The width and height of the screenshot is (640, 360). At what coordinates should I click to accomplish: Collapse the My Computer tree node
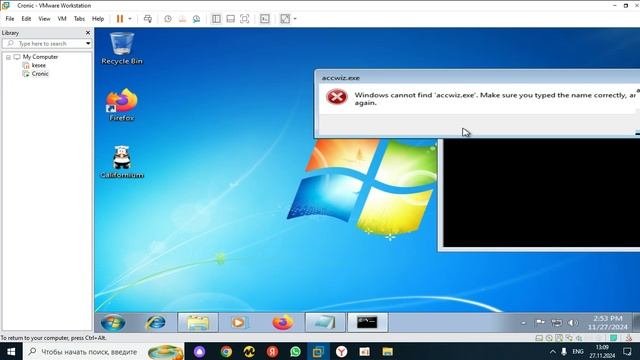click(x=8, y=57)
